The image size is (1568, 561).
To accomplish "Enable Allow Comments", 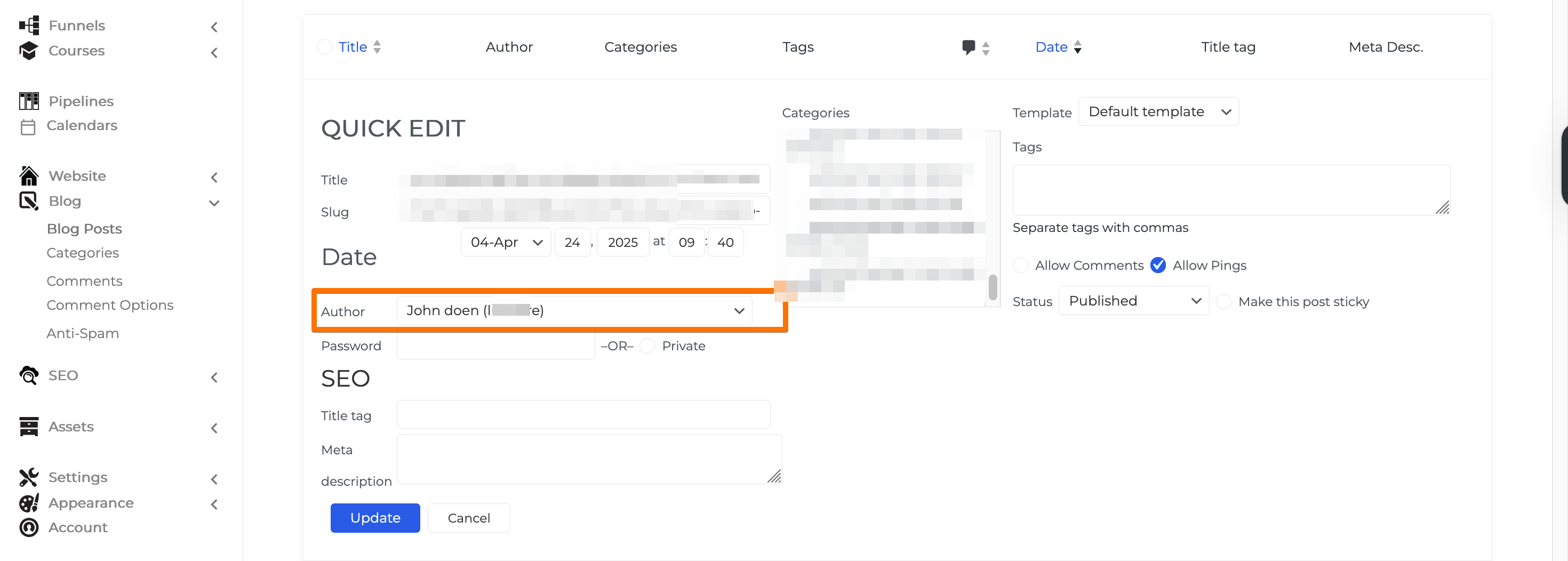I will tap(1020, 265).
